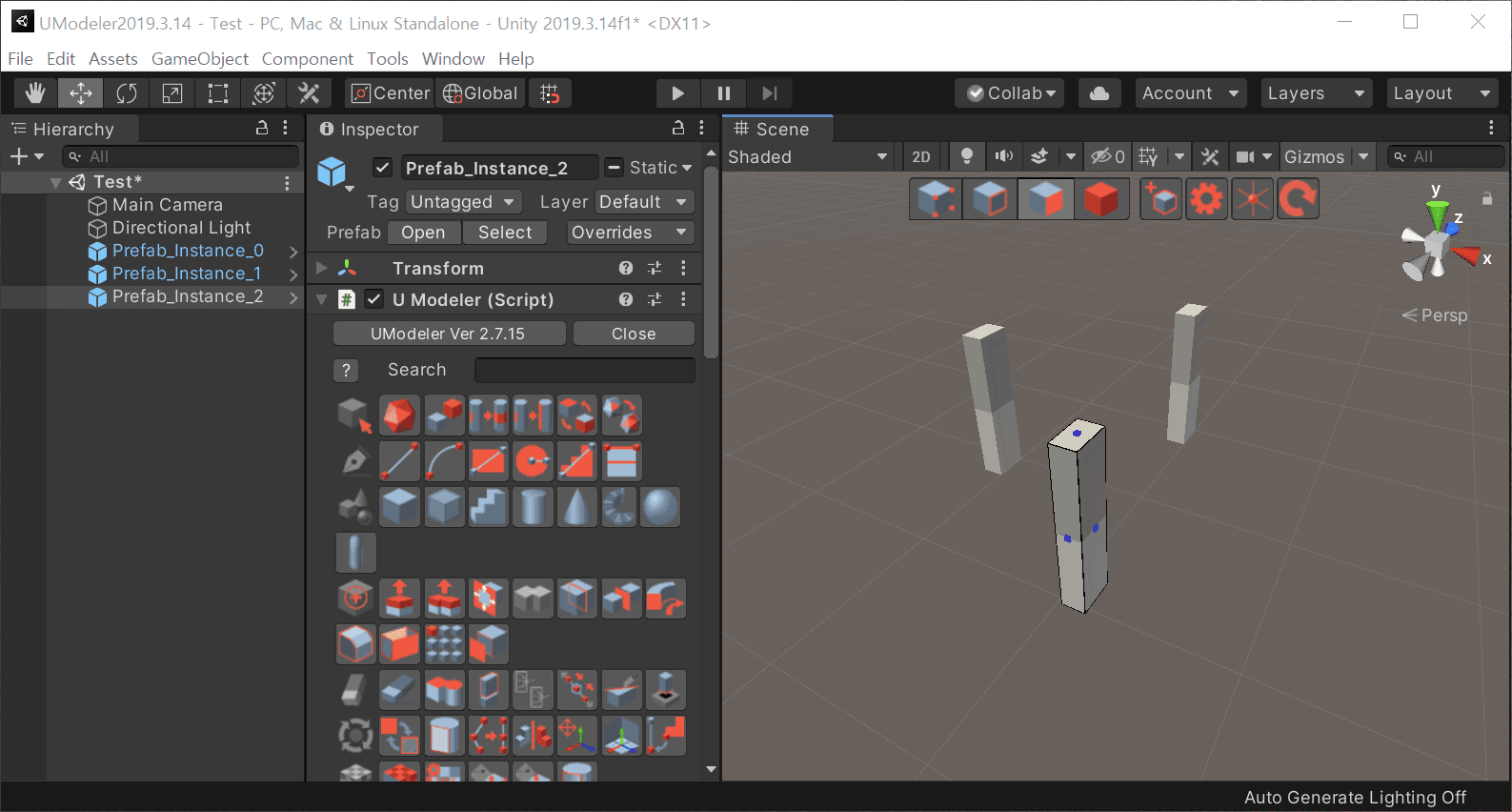The width and height of the screenshot is (1512, 812).
Task: Open the Window menu
Action: tap(454, 59)
